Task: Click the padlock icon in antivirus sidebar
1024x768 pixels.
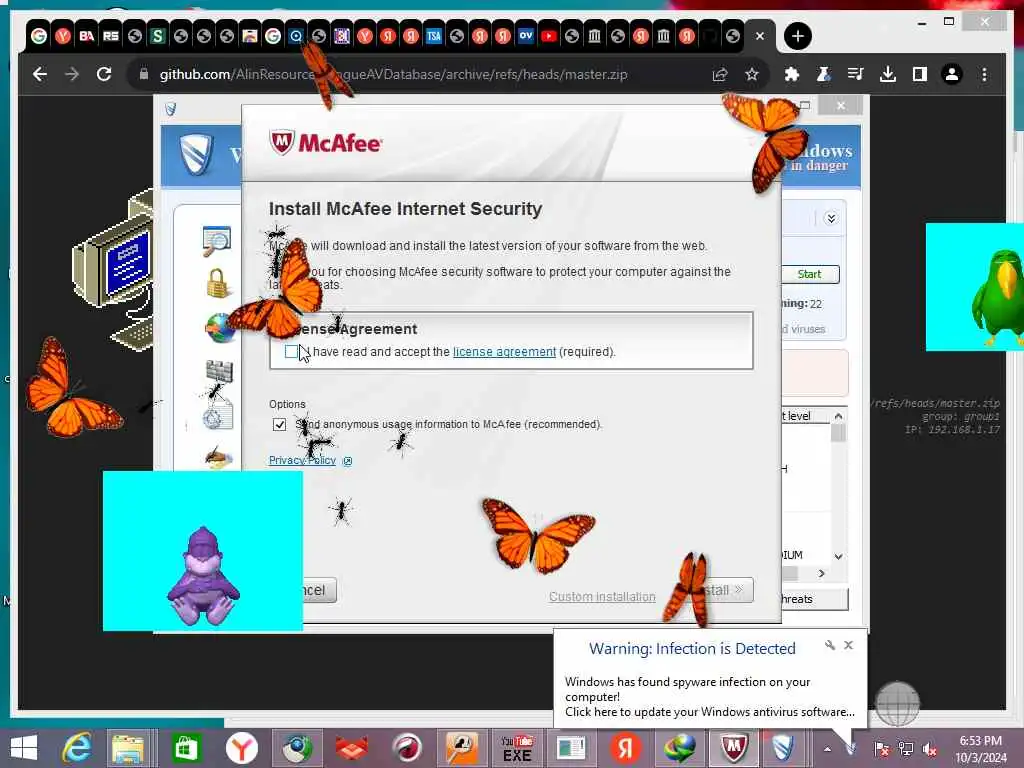Action: tap(217, 283)
